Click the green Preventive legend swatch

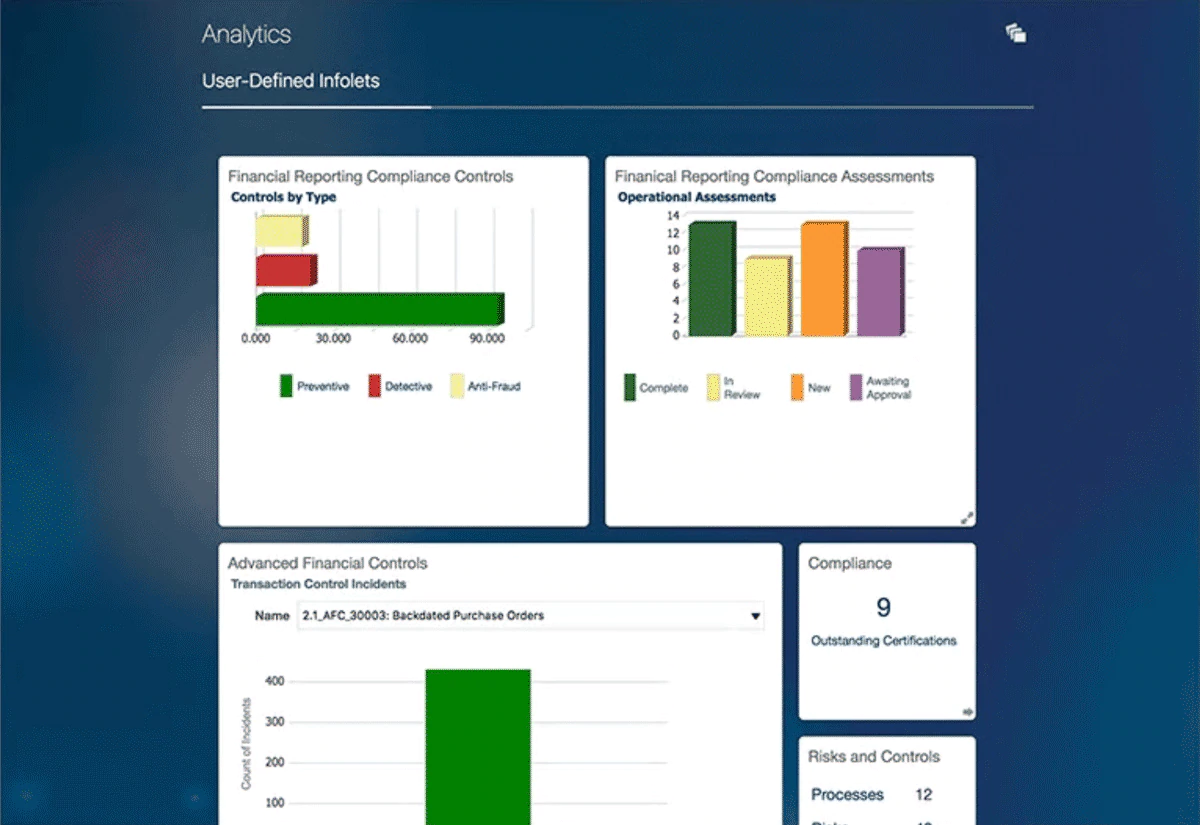coord(286,386)
